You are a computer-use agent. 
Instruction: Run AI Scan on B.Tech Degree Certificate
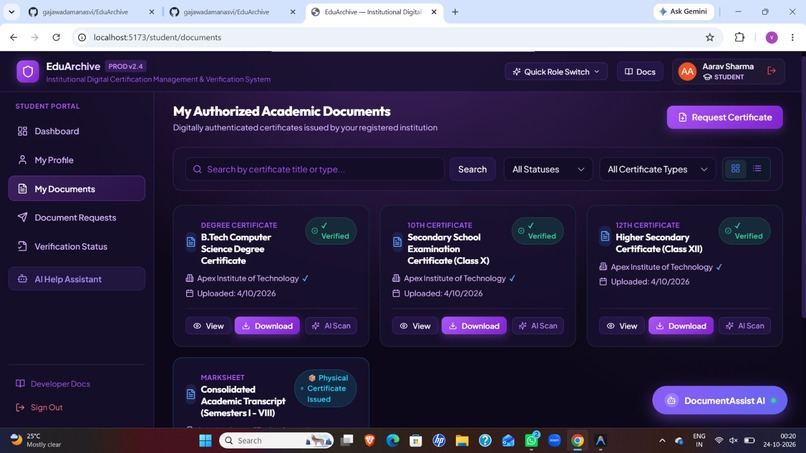click(331, 325)
